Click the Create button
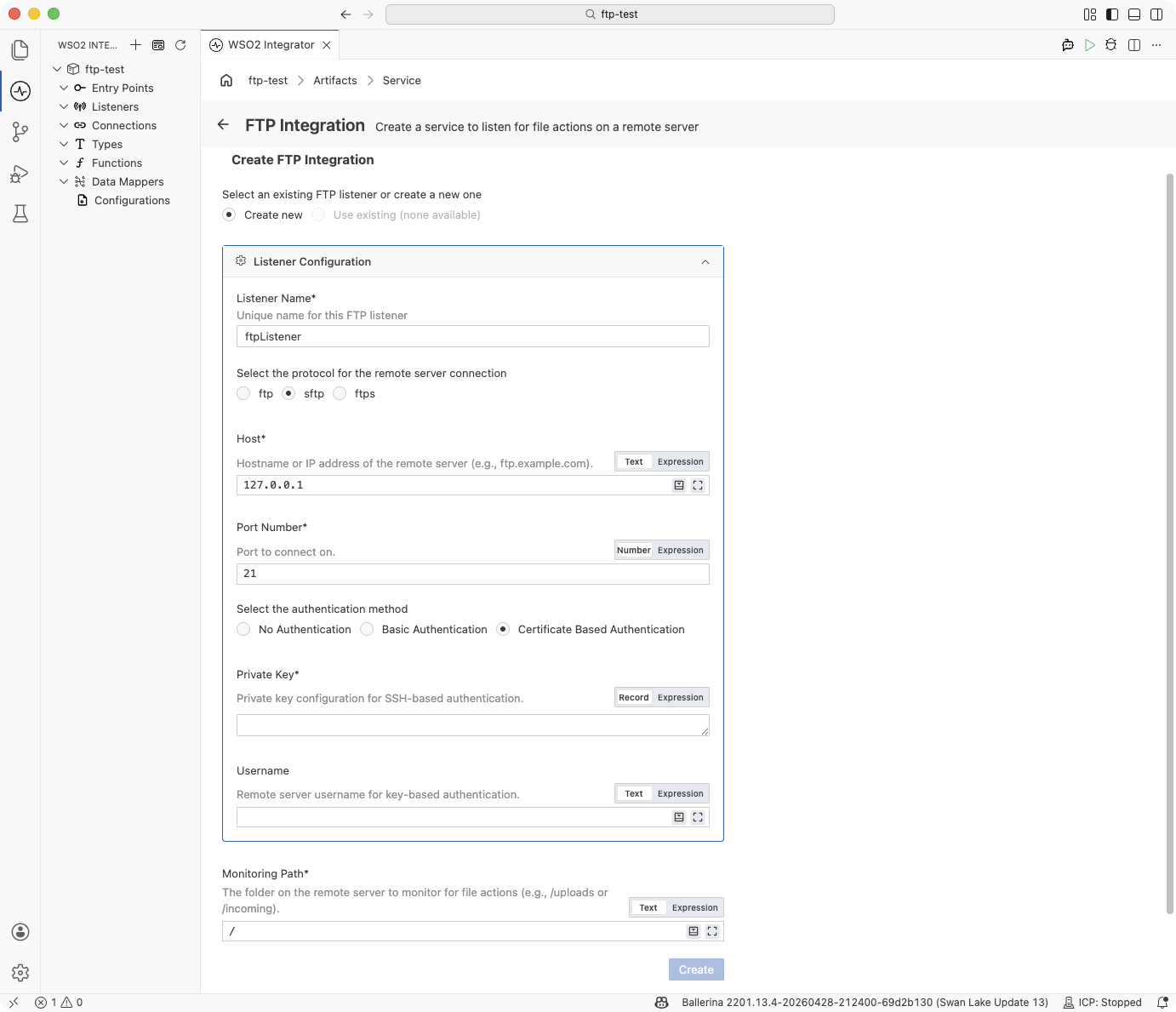This screenshot has width=1176, height=1012. tap(696, 969)
